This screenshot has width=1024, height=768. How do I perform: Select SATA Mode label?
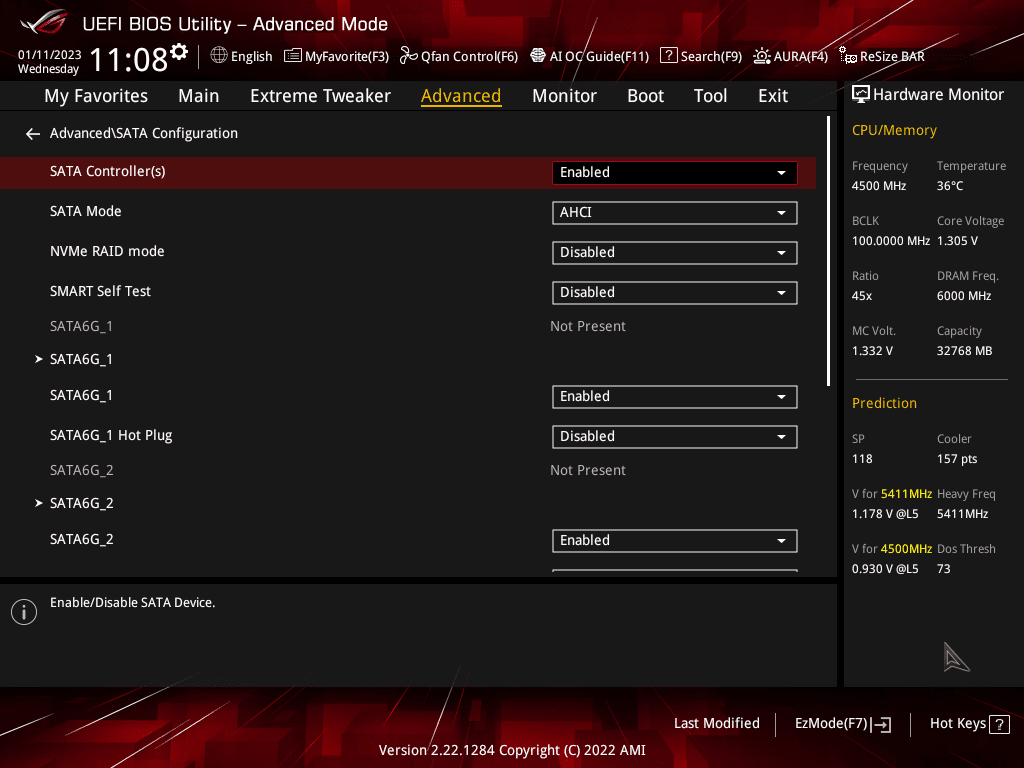tap(86, 212)
